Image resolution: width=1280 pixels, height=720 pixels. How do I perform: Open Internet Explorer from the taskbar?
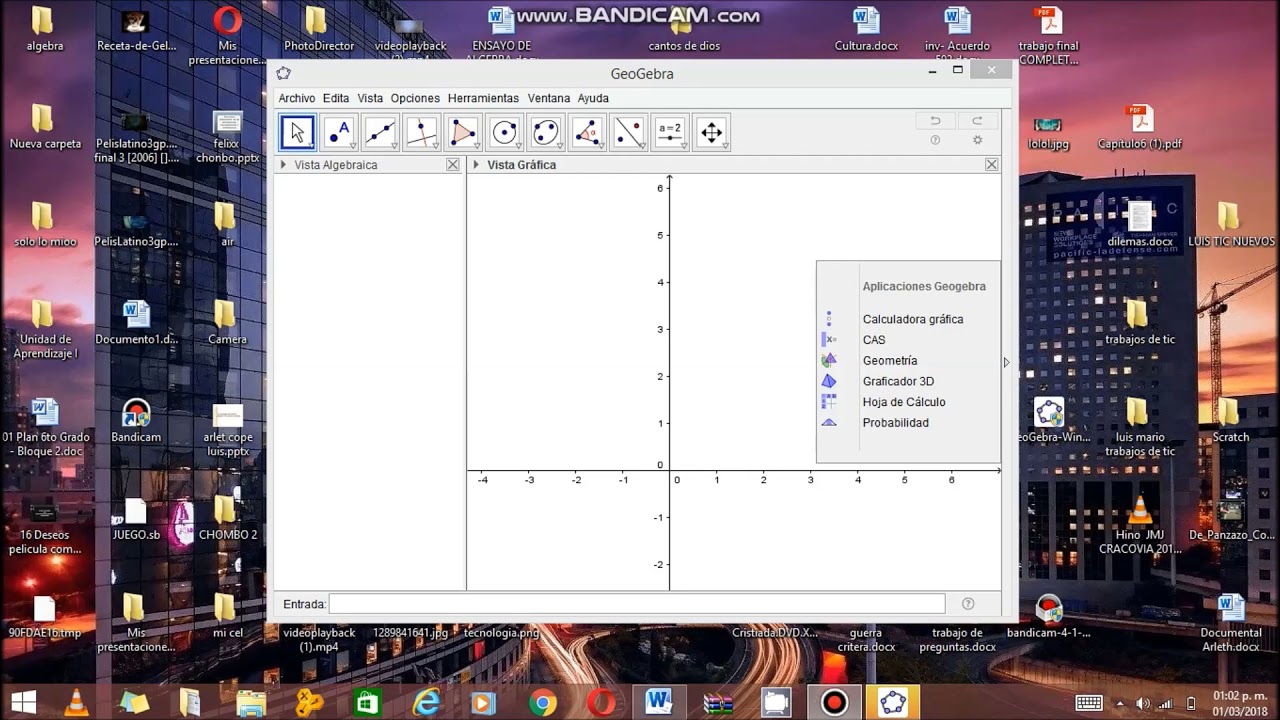[x=427, y=702]
